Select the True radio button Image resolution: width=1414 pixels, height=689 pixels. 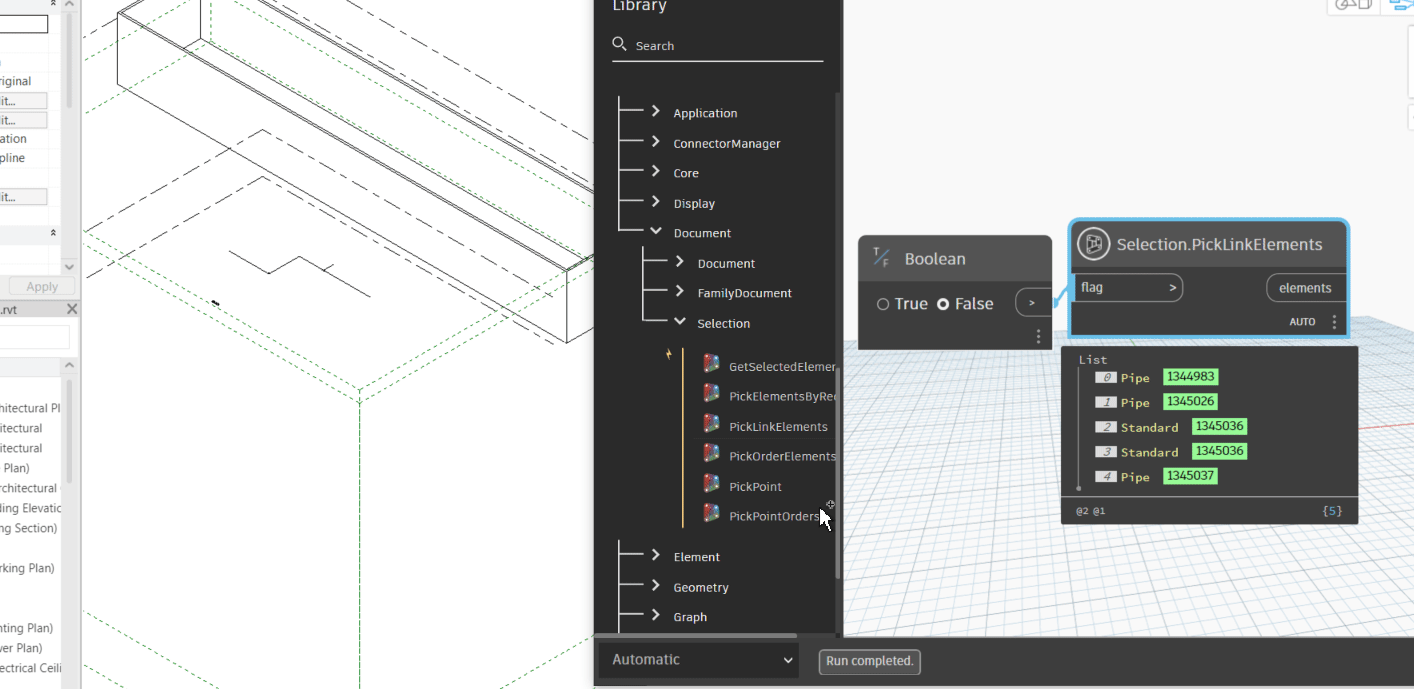click(883, 304)
